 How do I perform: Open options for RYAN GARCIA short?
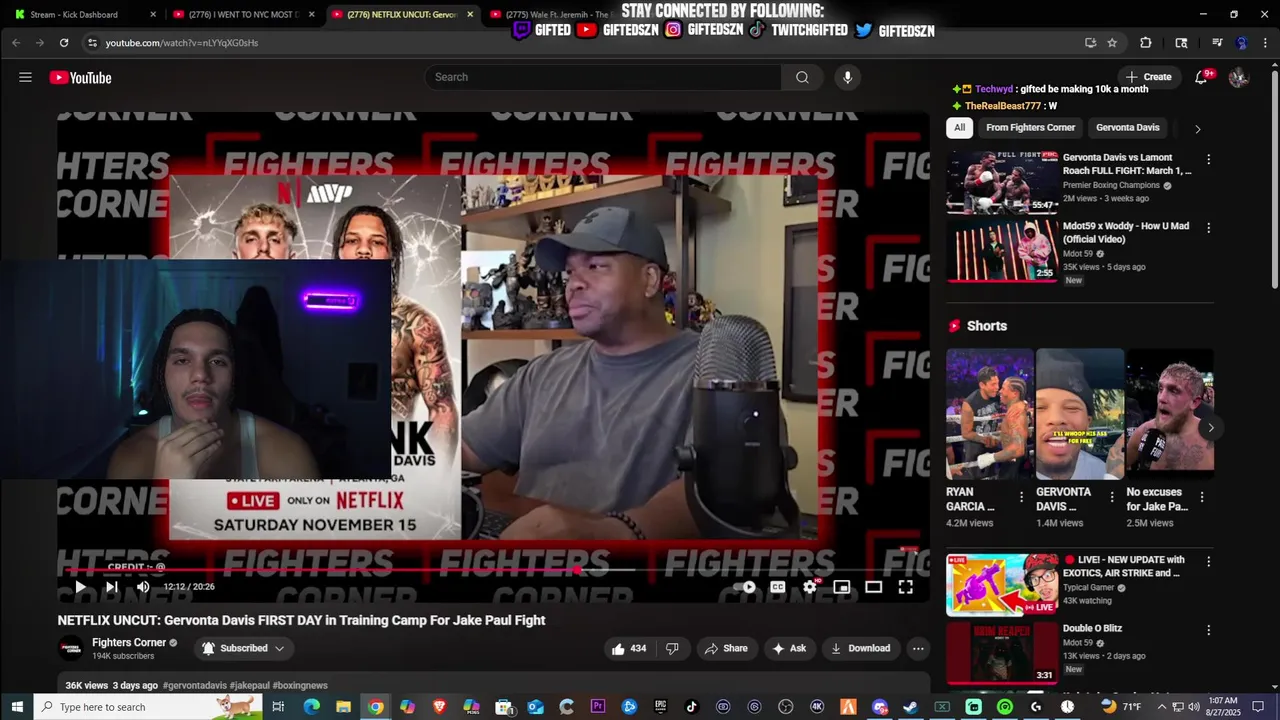coord(1021,497)
